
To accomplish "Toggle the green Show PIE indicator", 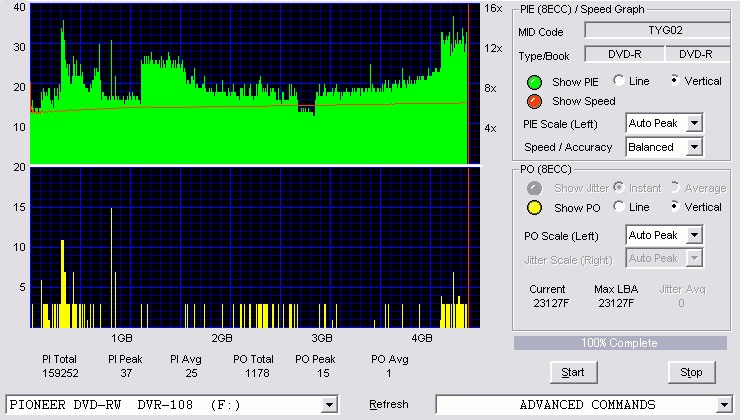I will click(534, 82).
